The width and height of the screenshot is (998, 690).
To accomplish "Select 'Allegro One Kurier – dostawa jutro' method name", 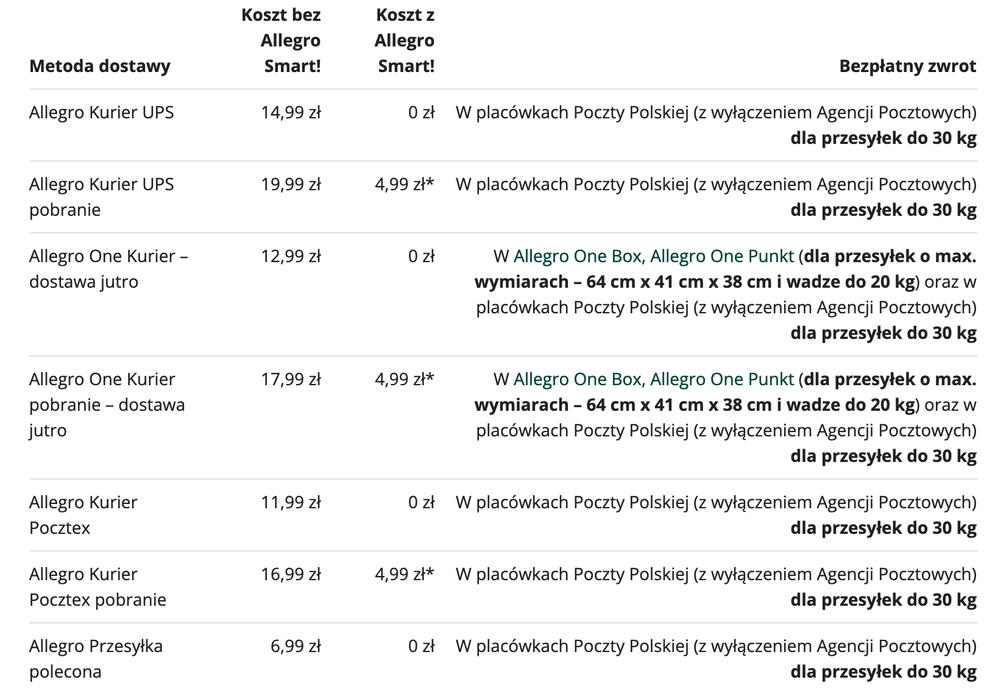I will pyautogui.click(x=108, y=269).
